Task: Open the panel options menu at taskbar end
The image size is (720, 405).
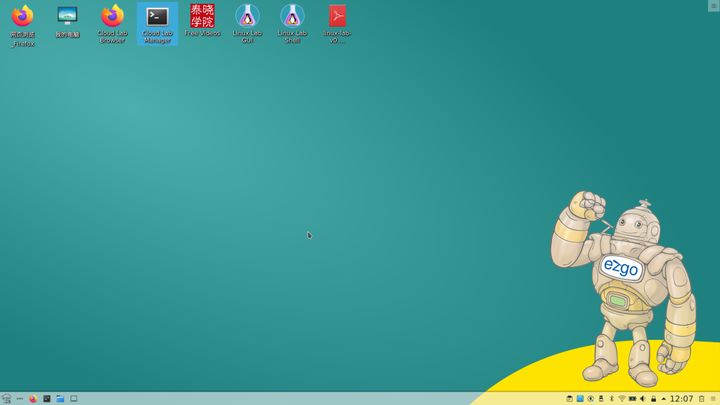Action: coord(713,399)
